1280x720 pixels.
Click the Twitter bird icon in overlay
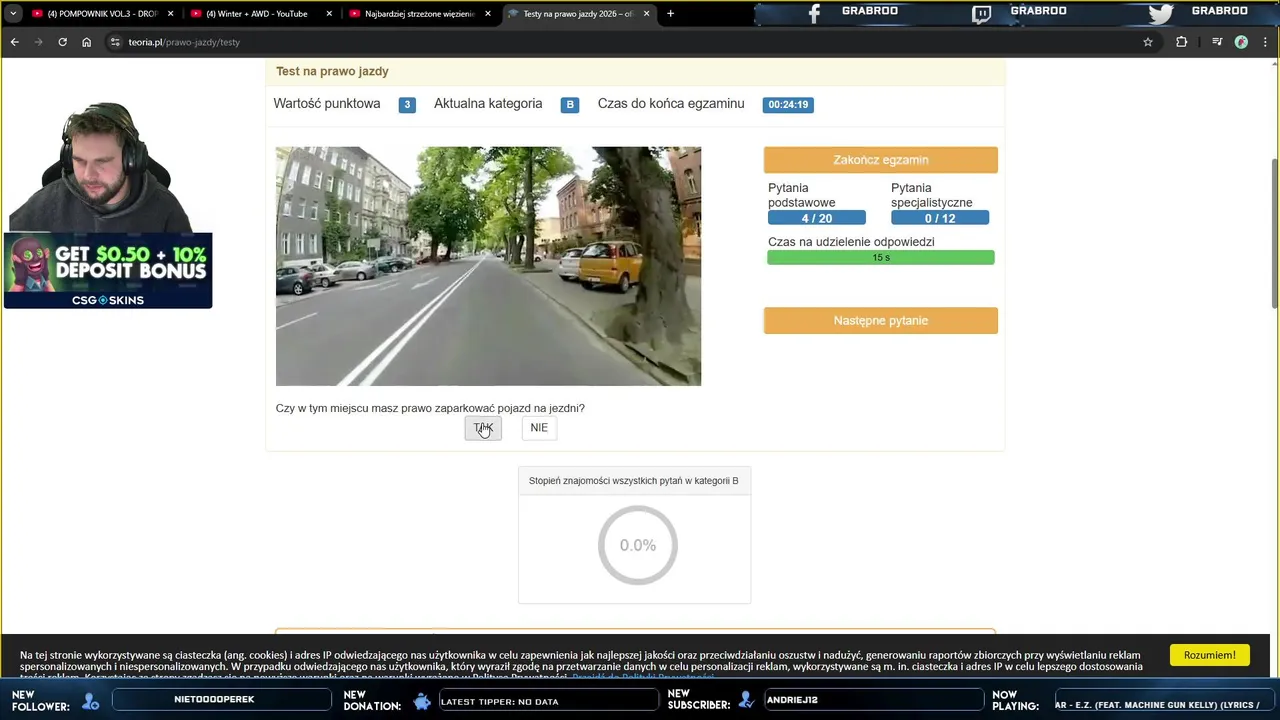coord(1160,14)
